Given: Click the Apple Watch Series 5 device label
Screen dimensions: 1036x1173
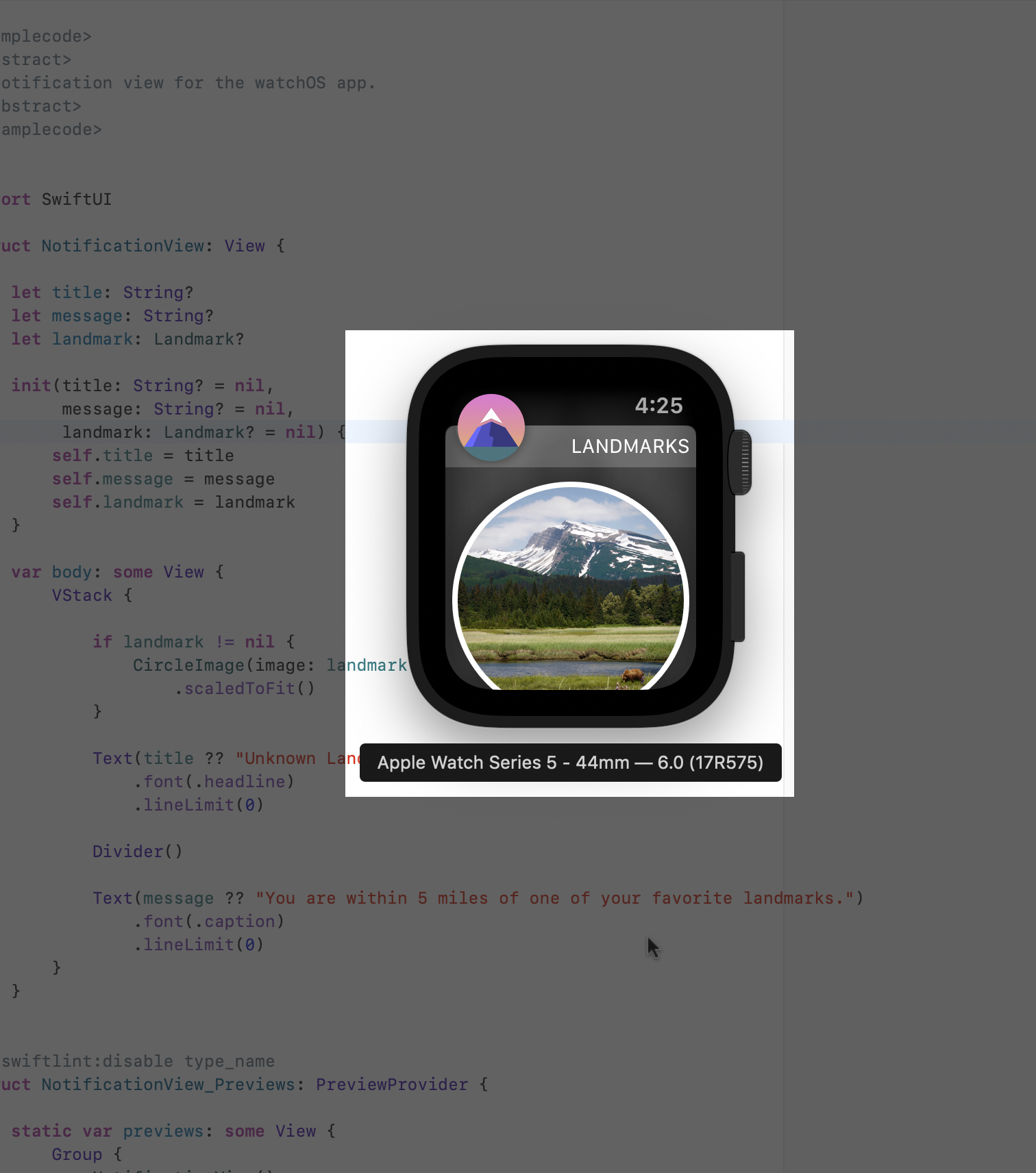Looking at the screenshot, I should pos(570,763).
